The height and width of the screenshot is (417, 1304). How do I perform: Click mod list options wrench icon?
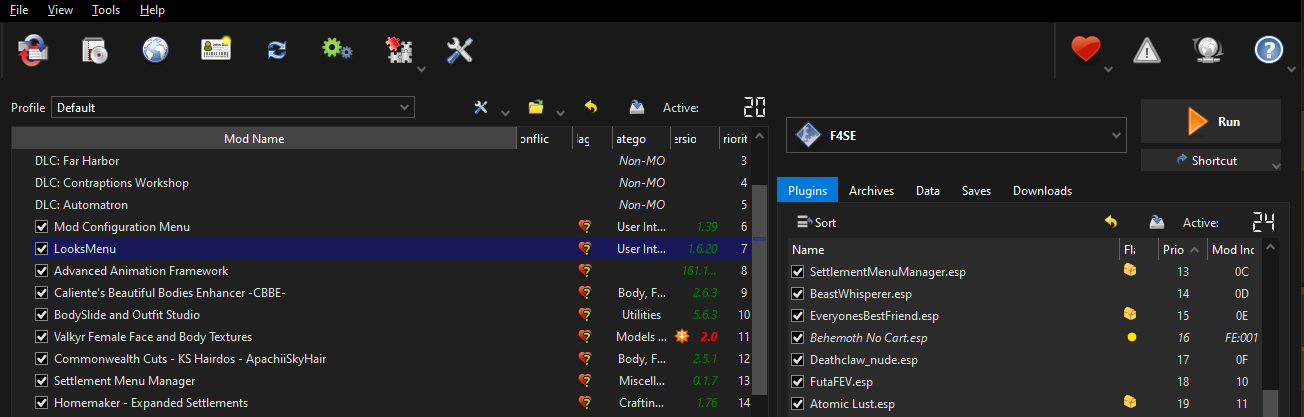[x=481, y=107]
